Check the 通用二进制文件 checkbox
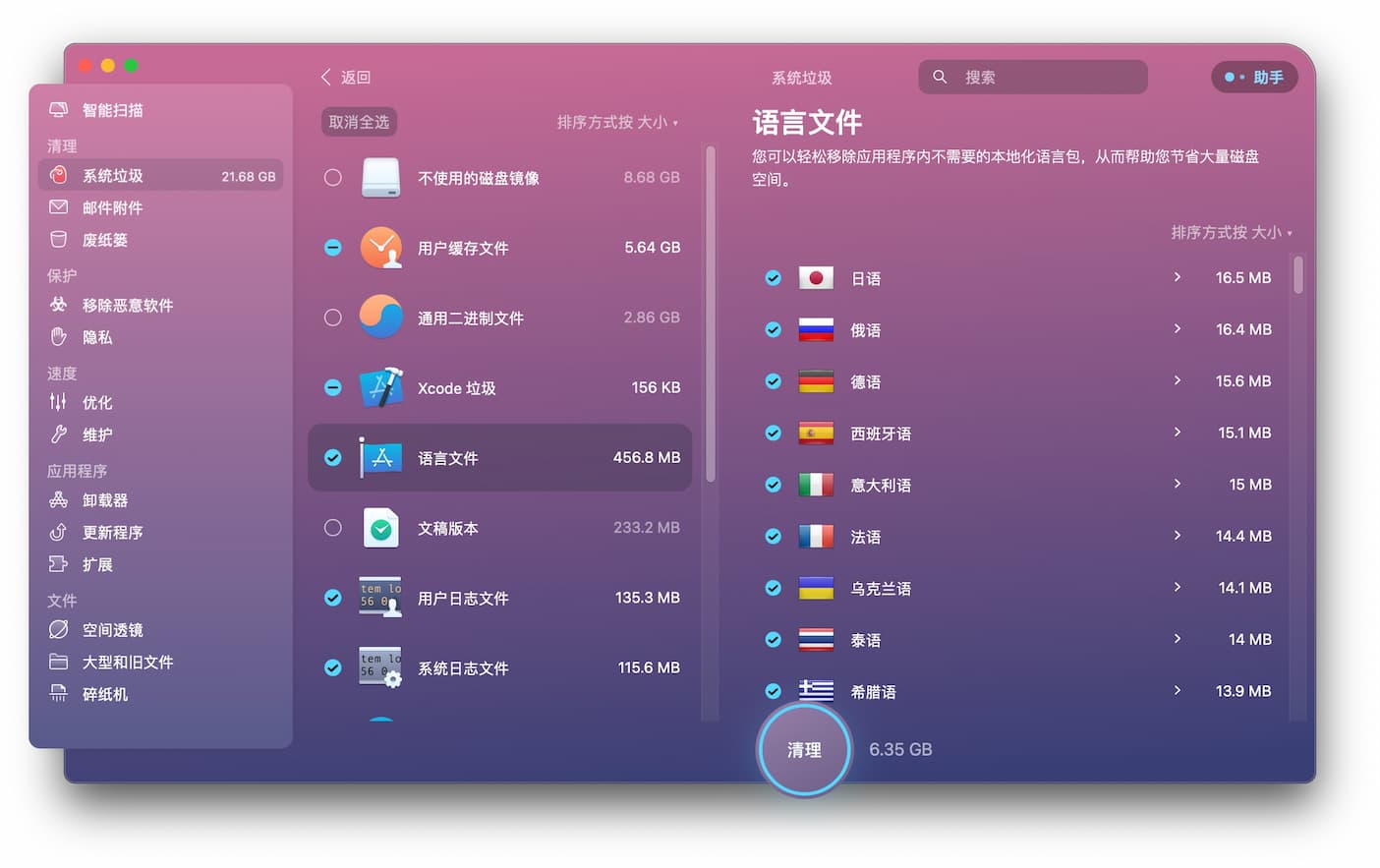 [x=333, y=318]
